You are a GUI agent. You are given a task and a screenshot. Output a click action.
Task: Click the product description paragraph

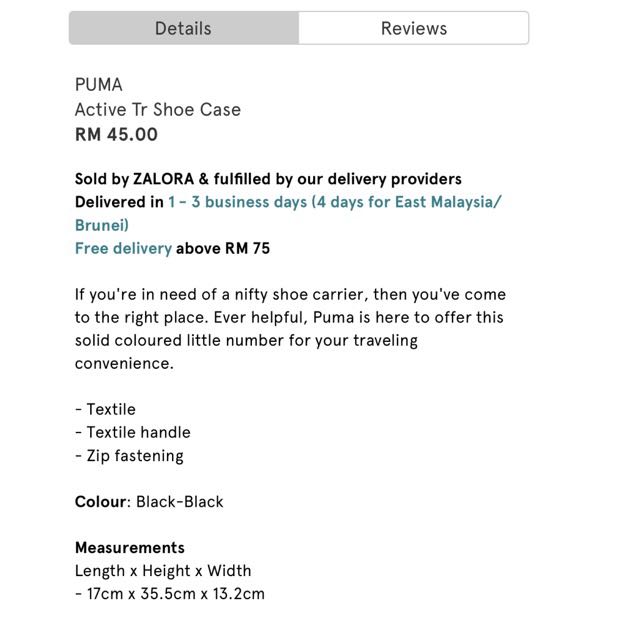tap(290, 329)
